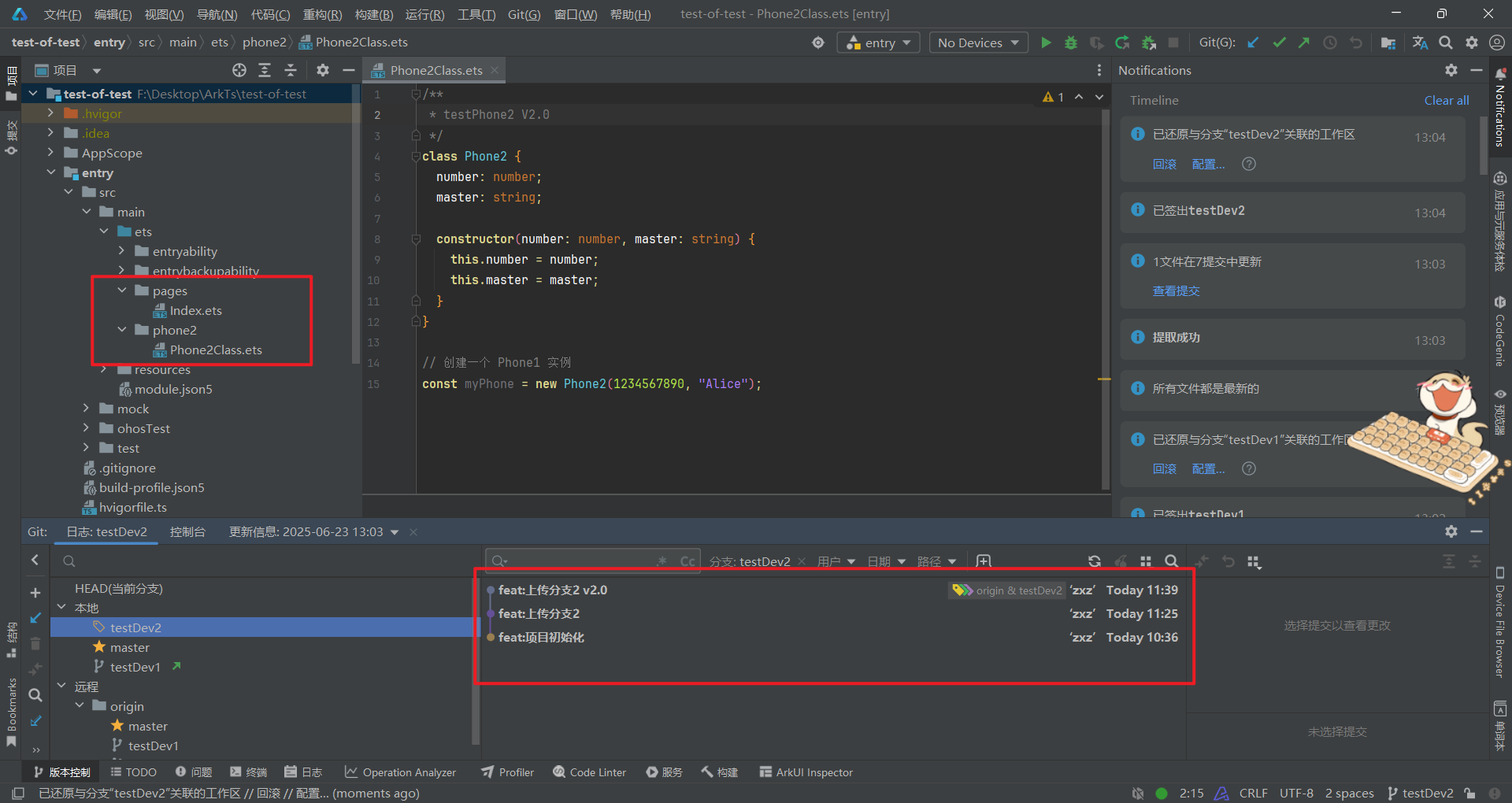Open IDE settings gear in top toolbar
The image size is (1512, 803).
pyautogui.click(x=1472, y=43)
